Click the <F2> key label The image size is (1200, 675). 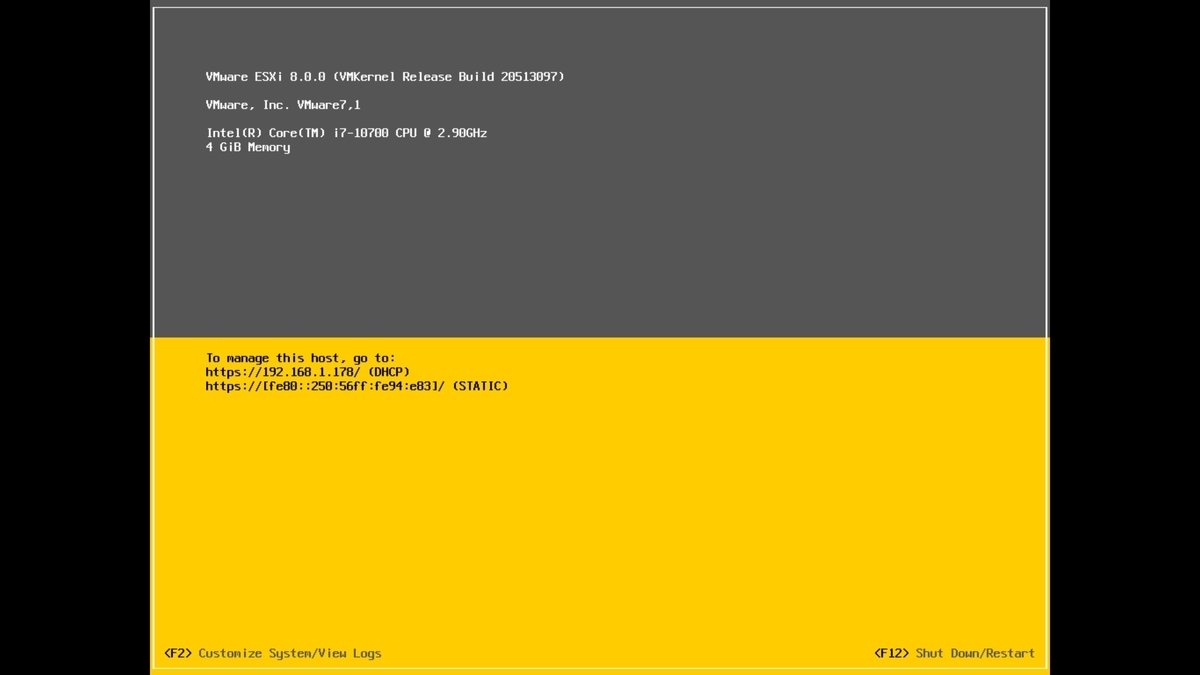(178, 653)
